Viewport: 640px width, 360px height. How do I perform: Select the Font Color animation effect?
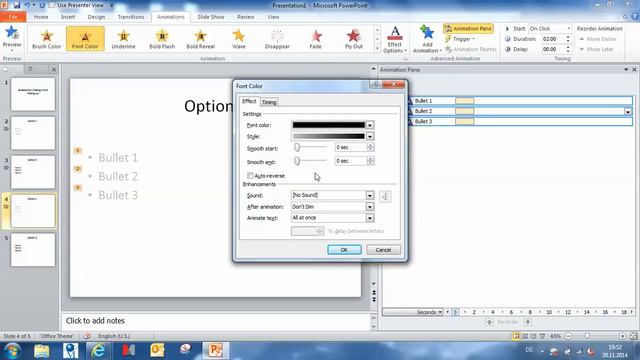tap(85, 39)
